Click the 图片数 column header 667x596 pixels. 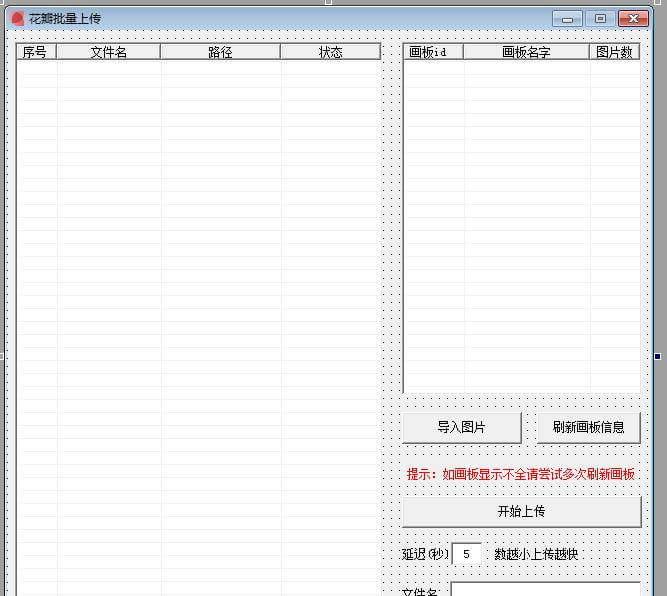pos(614,52)
